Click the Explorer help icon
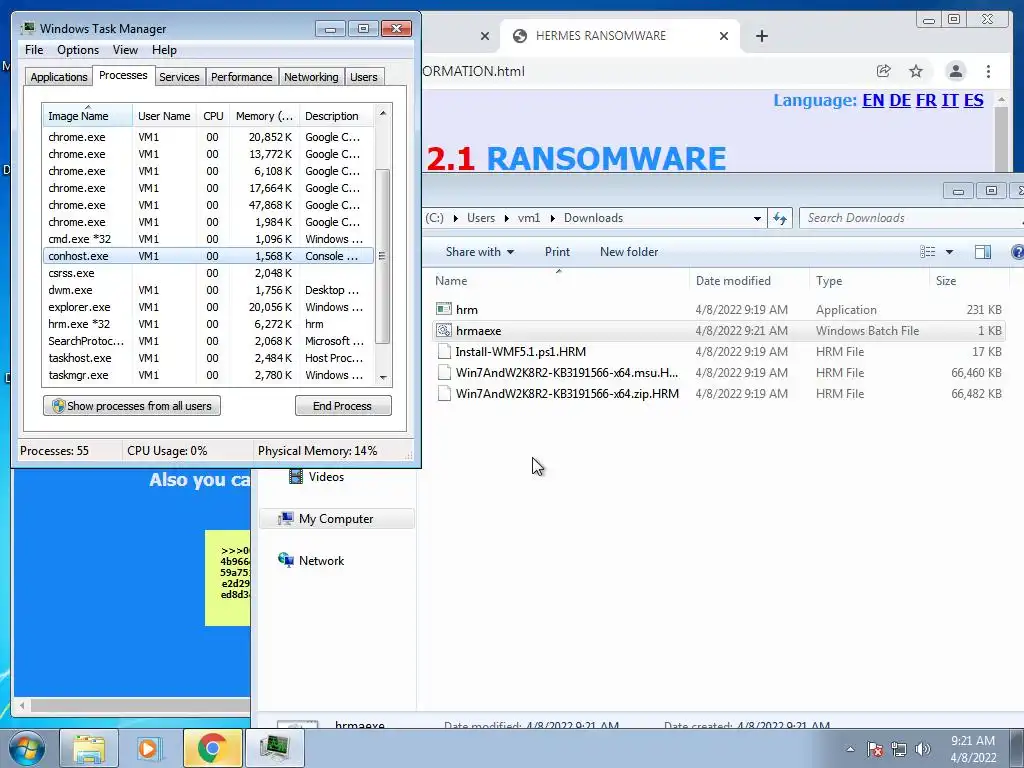 pyautogui.click(x=1017, y=252)
